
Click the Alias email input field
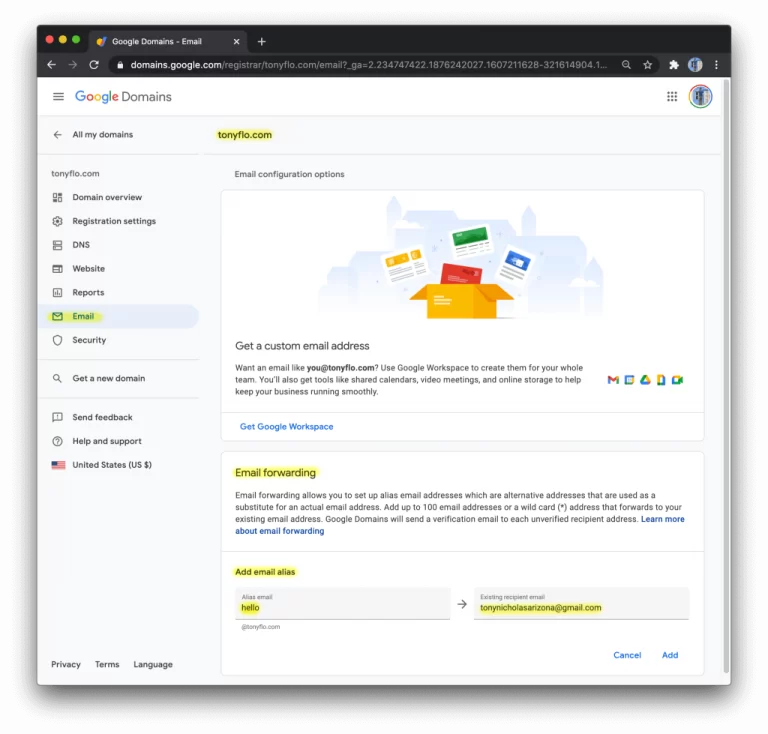(342, 607)
